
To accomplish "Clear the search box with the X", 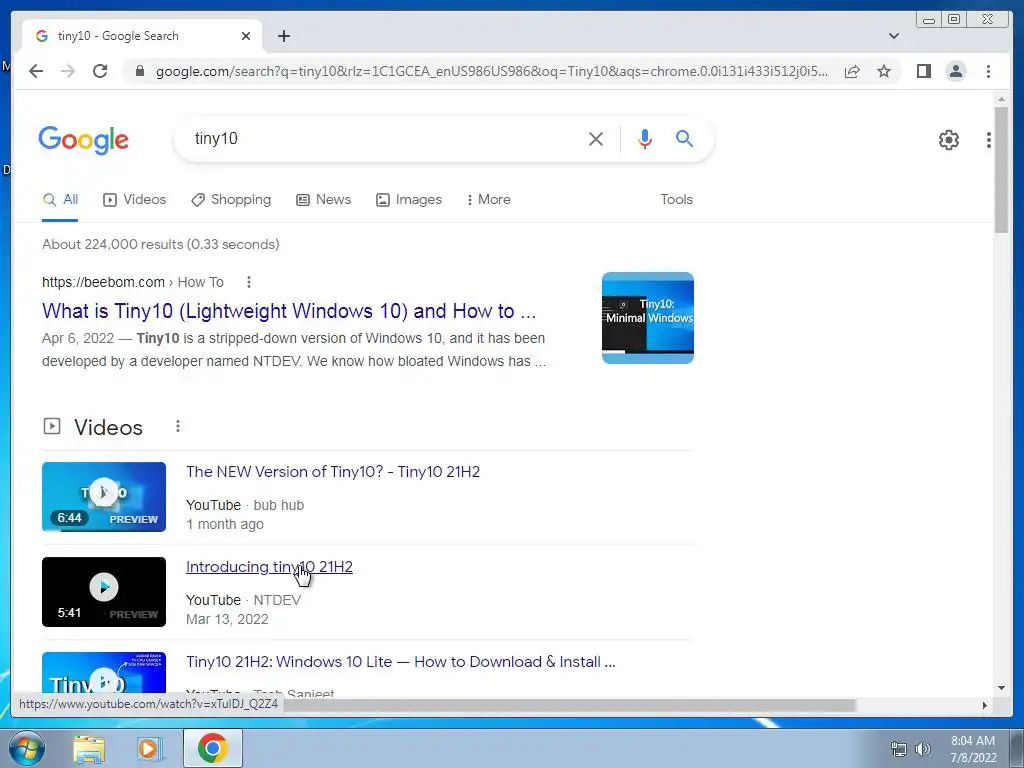I will (596, 138).
